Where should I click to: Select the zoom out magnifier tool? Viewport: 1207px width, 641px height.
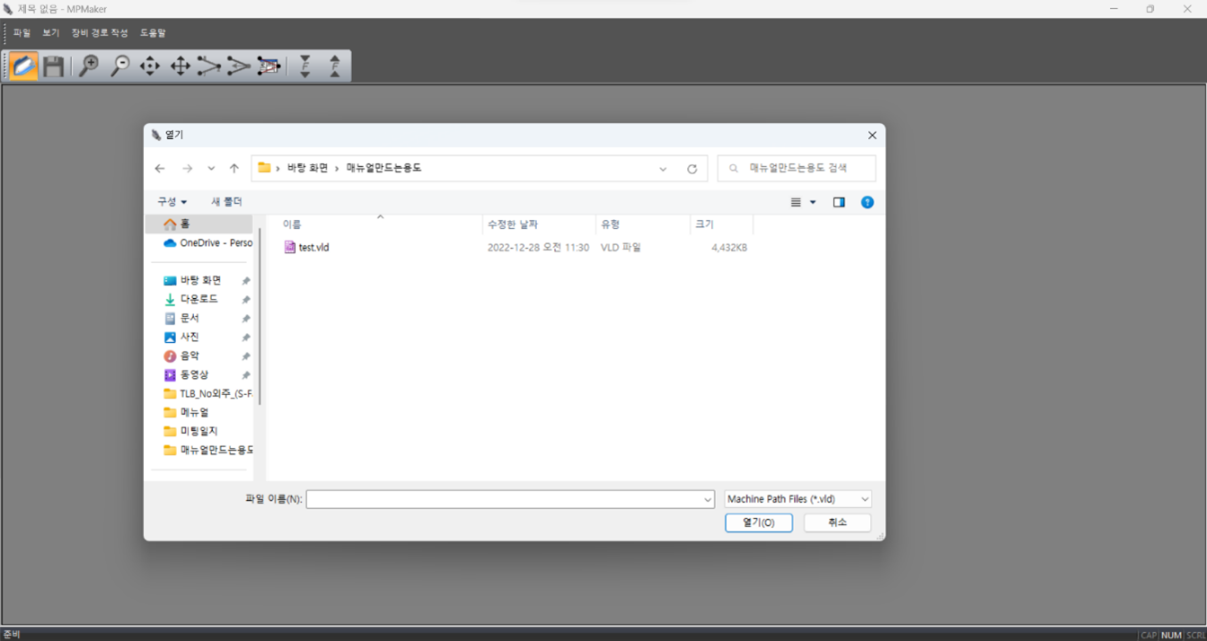(x=120, y=67)
